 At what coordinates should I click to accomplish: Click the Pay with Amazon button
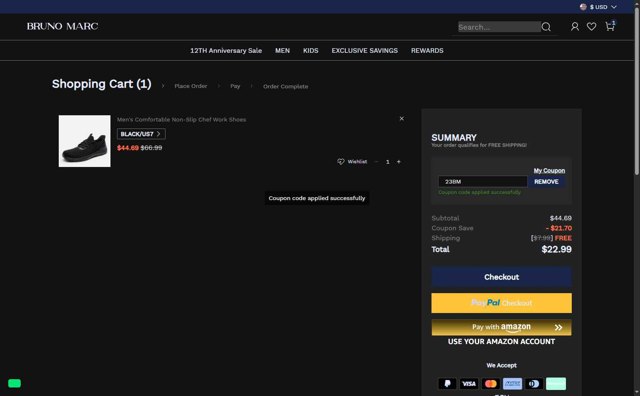point(501,327)
